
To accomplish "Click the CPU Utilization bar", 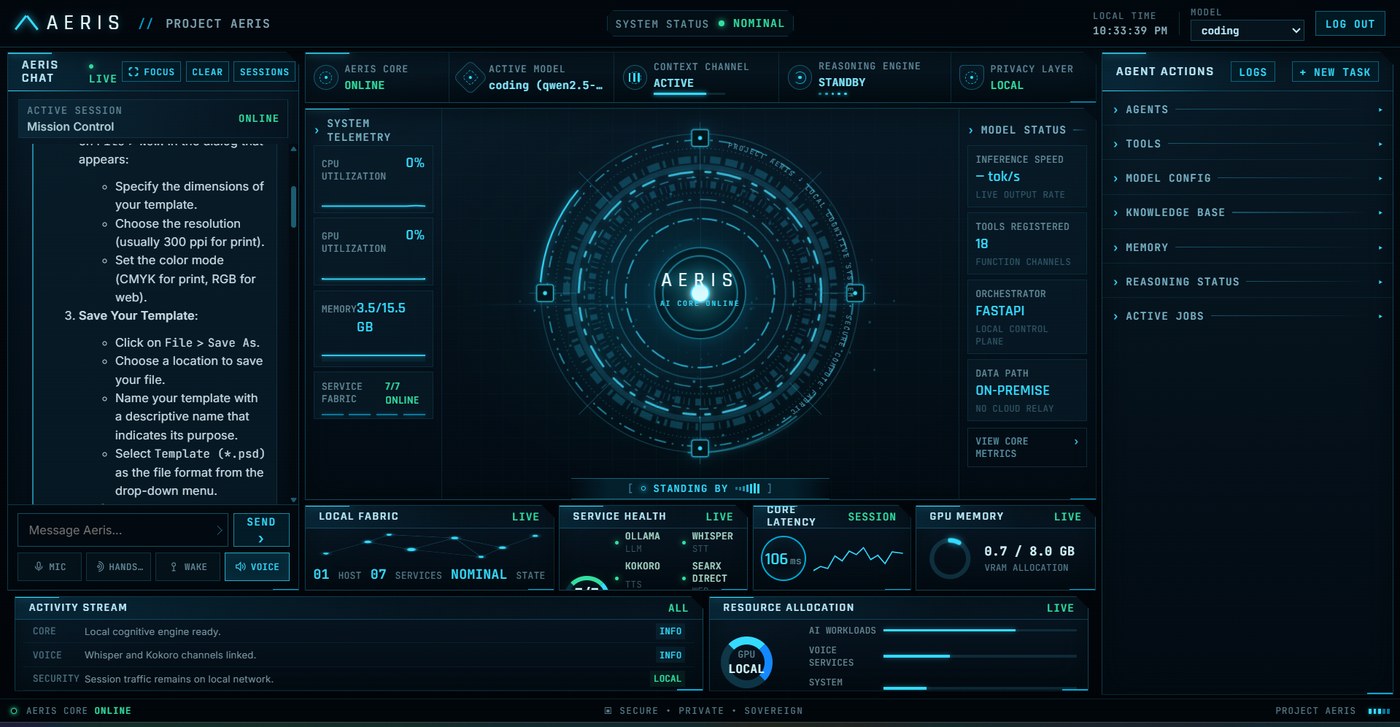I will tap(373, 206).
